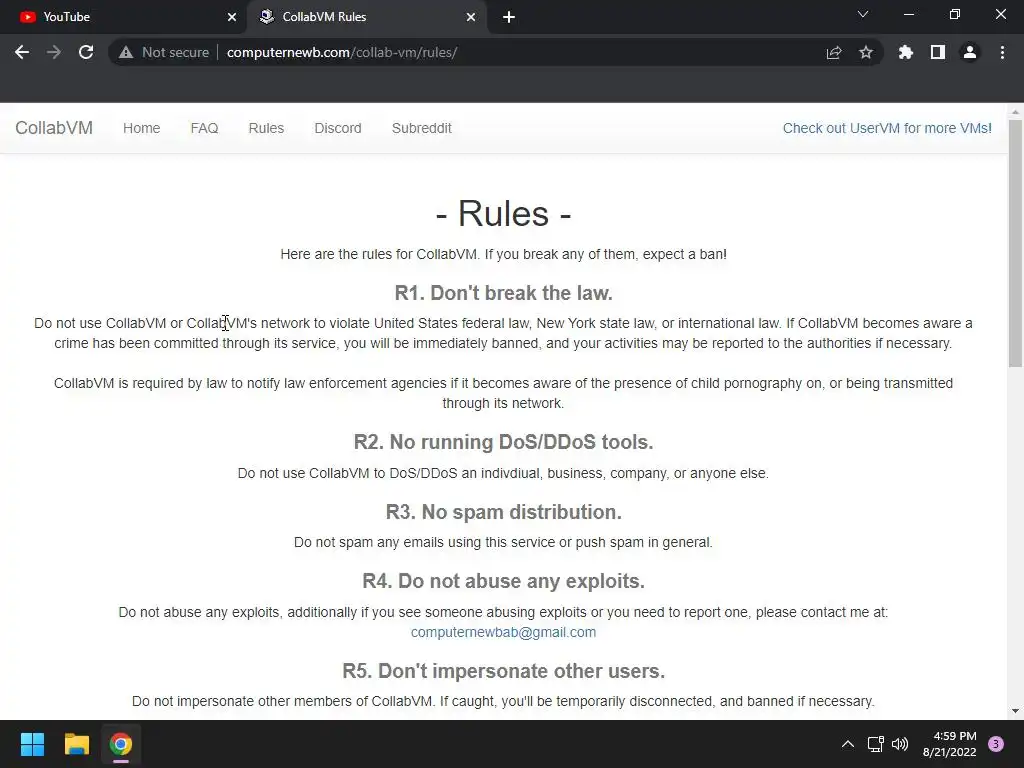Image resolution: width=1024 pixels, height=768 pixels.
Task: Open the CollabVM brand link
Action: coord(54,128)
